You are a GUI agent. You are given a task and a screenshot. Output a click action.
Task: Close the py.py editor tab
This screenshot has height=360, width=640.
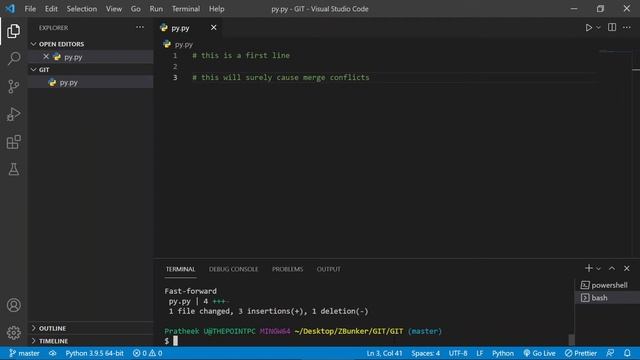pos(213,27)
